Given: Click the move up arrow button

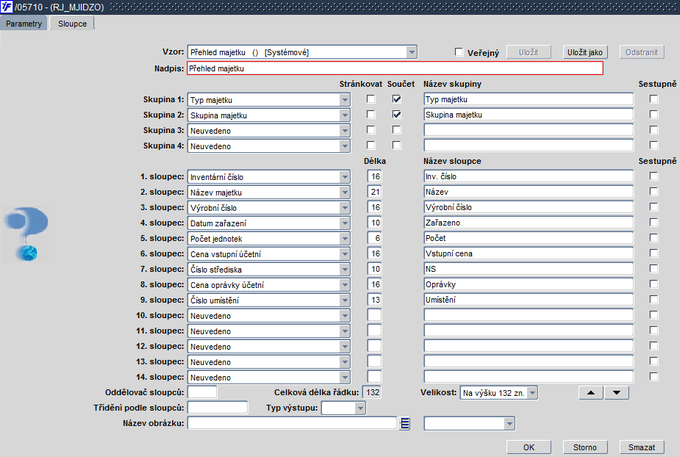Looking at the screenshot, I should [592, 393].
